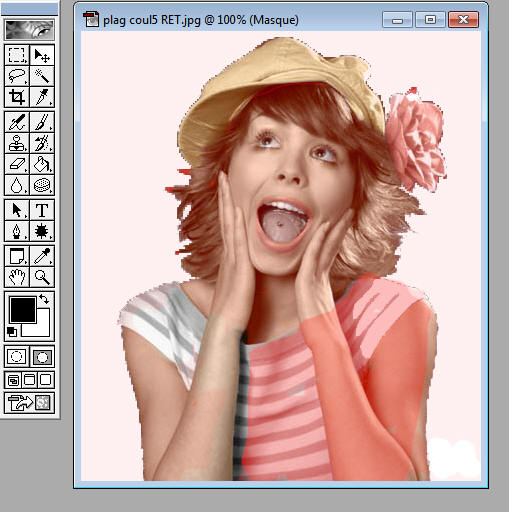Switch to Standard editing mode

point(17,356)
